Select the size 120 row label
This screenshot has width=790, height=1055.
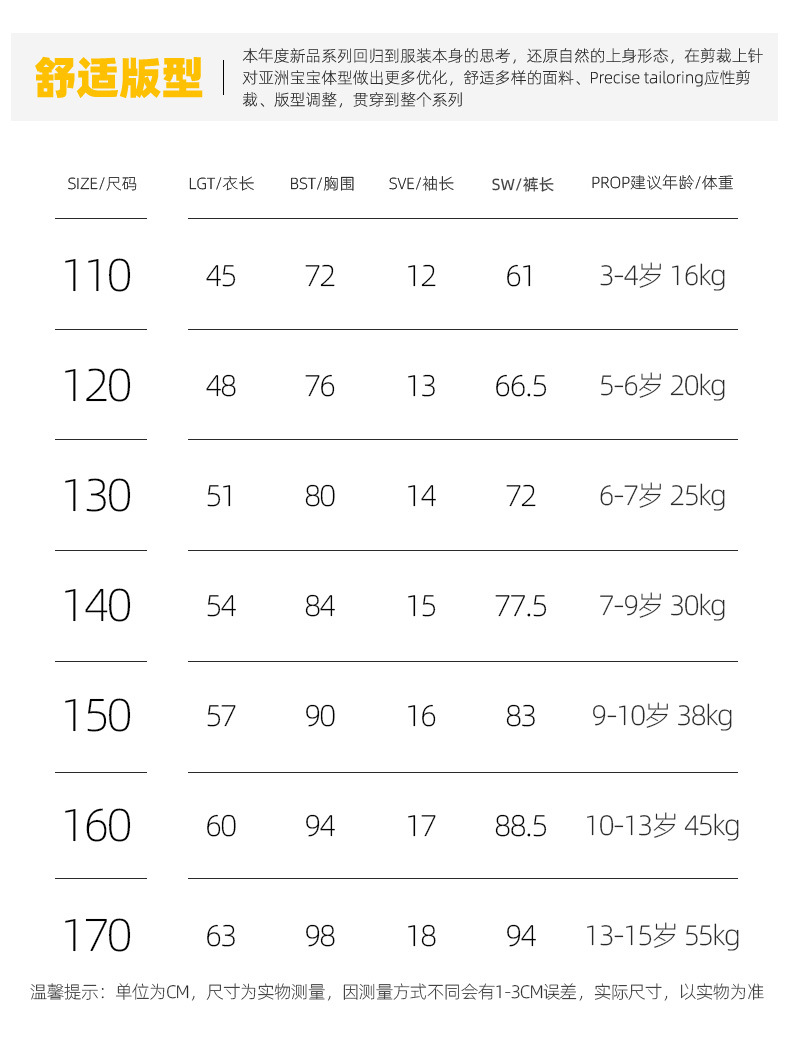click(x=97, y=386)
